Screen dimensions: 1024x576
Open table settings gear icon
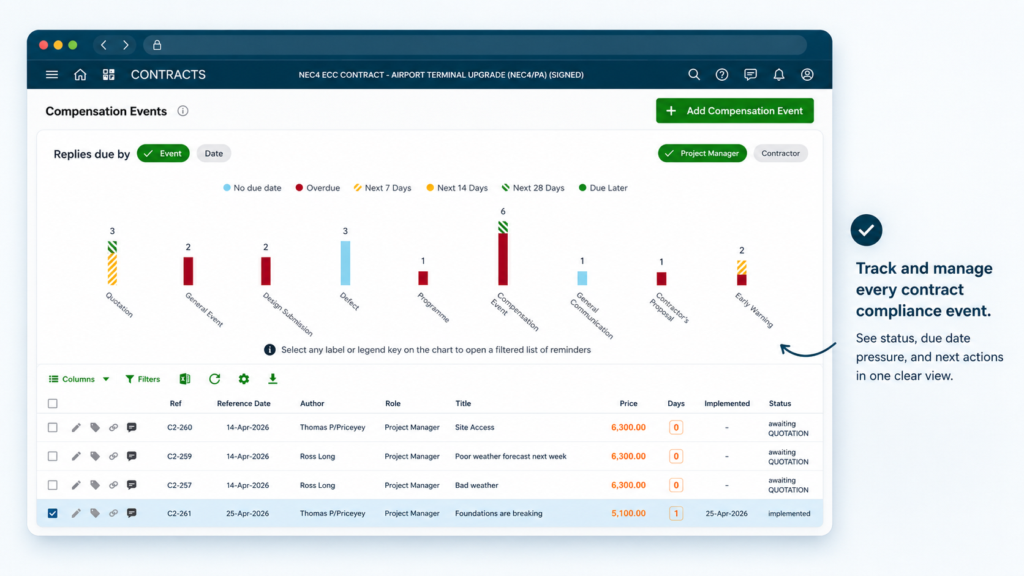point(244,379)
